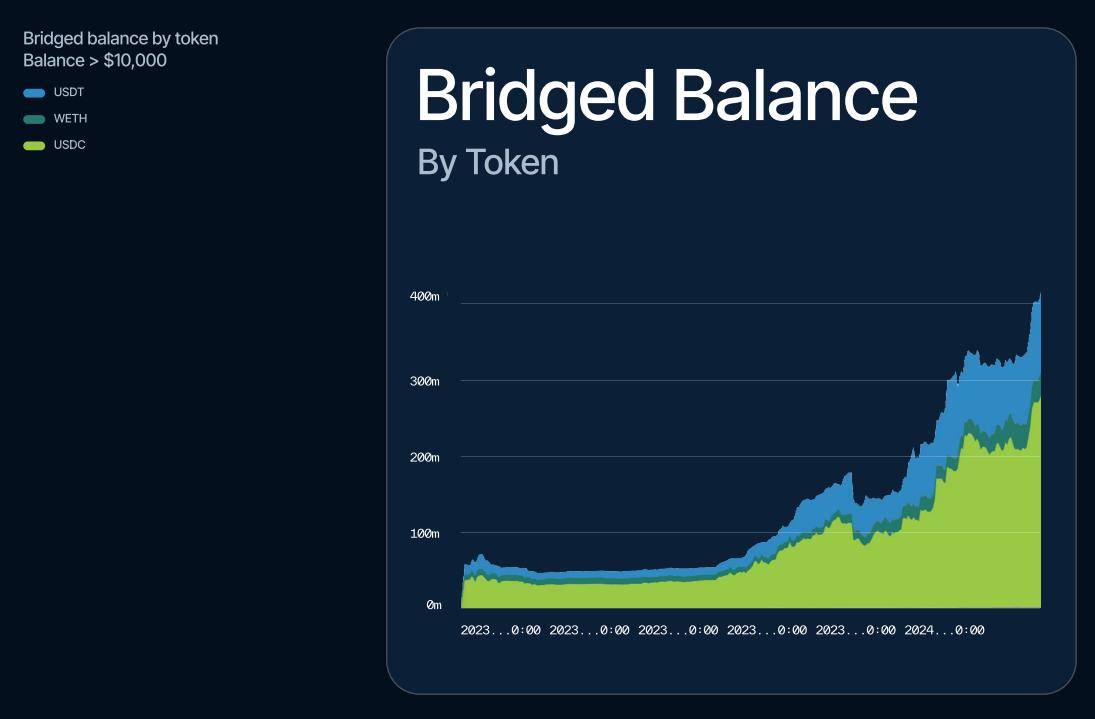The height and width of the screenshot is (719, 1095).
Task: Select the 100m y-axis label
Action: pos(425,534)
